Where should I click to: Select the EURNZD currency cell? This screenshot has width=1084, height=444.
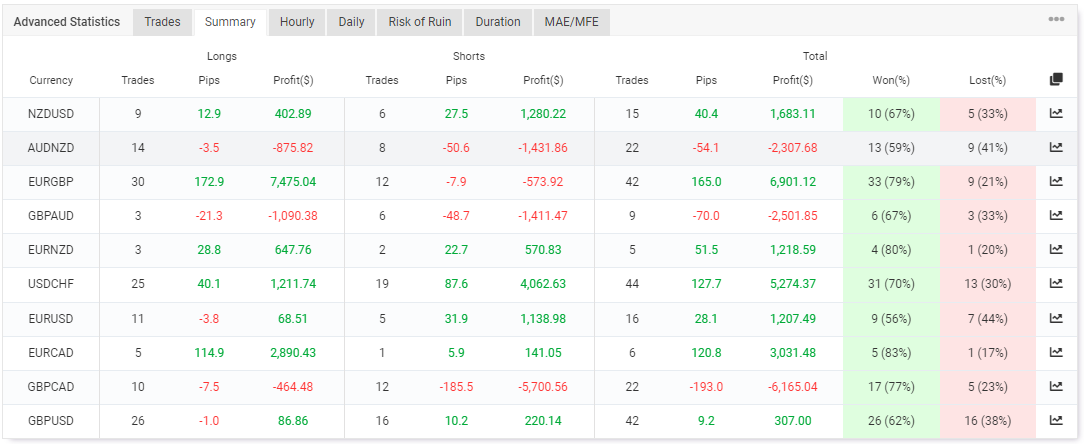tap(51, 250)
